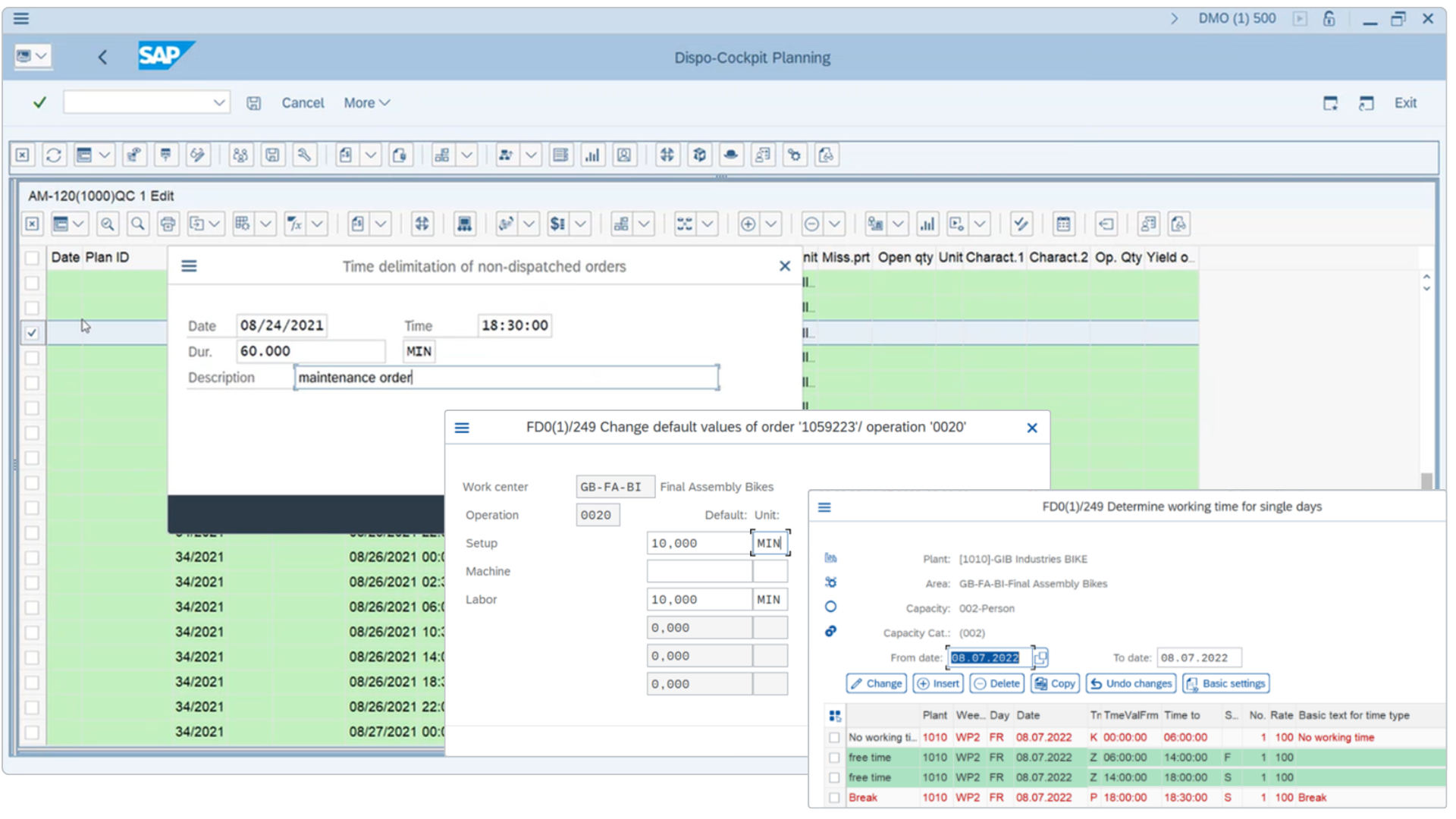Click the save icon next to Cancel
This screenshot has height=819, width=1456.
point(254,102)
